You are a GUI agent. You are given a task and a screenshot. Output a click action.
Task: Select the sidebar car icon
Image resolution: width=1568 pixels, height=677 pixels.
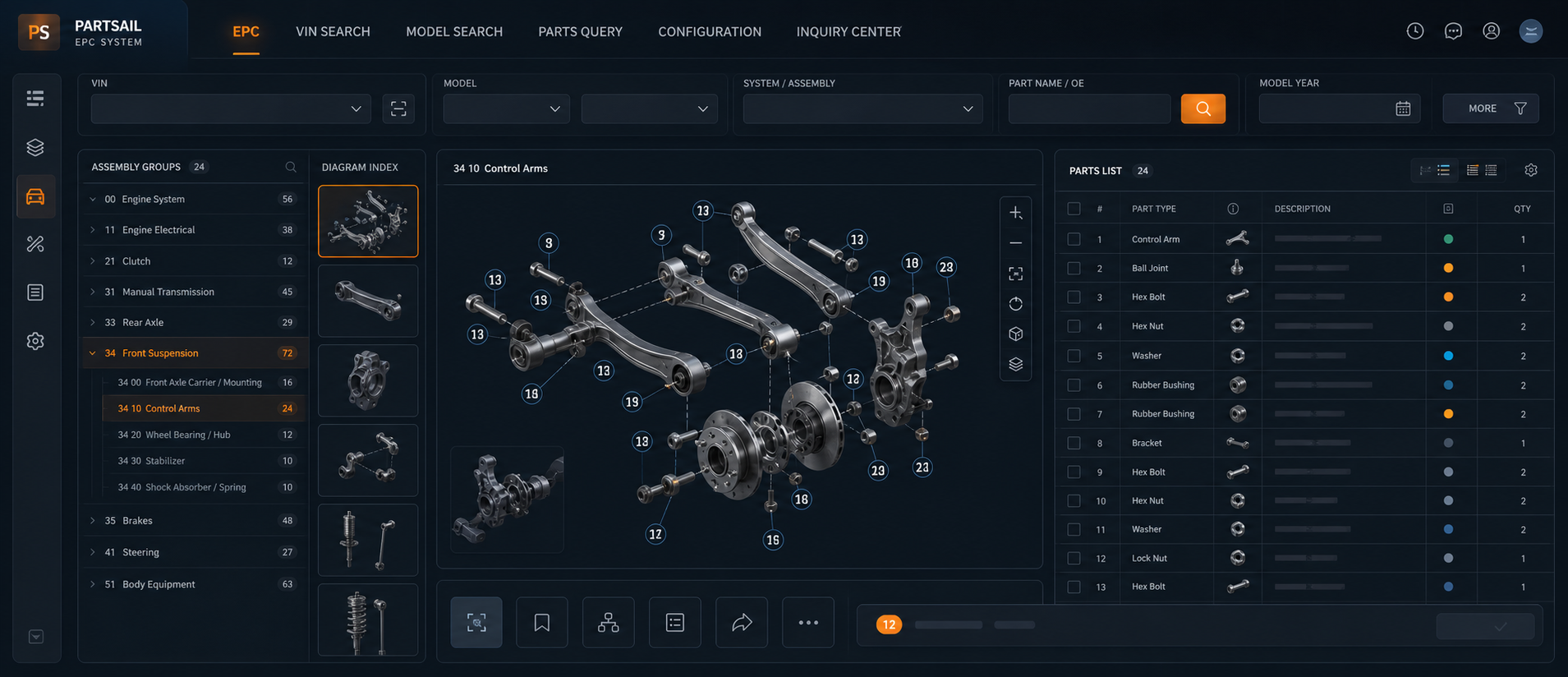coord(35,196)
